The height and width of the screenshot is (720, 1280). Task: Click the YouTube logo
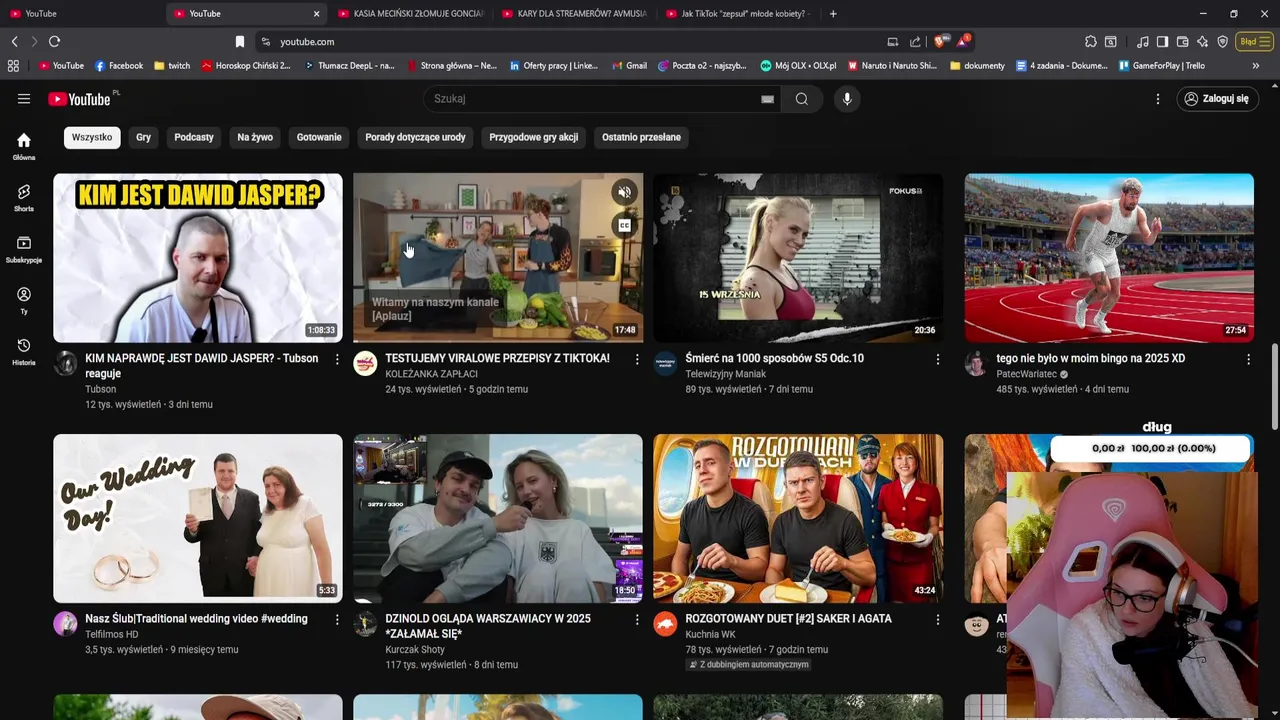coord(80,99)
